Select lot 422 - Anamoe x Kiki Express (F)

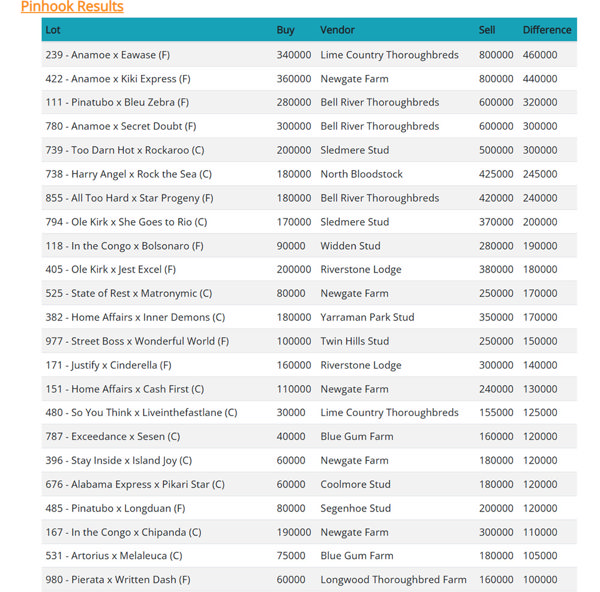118,79
